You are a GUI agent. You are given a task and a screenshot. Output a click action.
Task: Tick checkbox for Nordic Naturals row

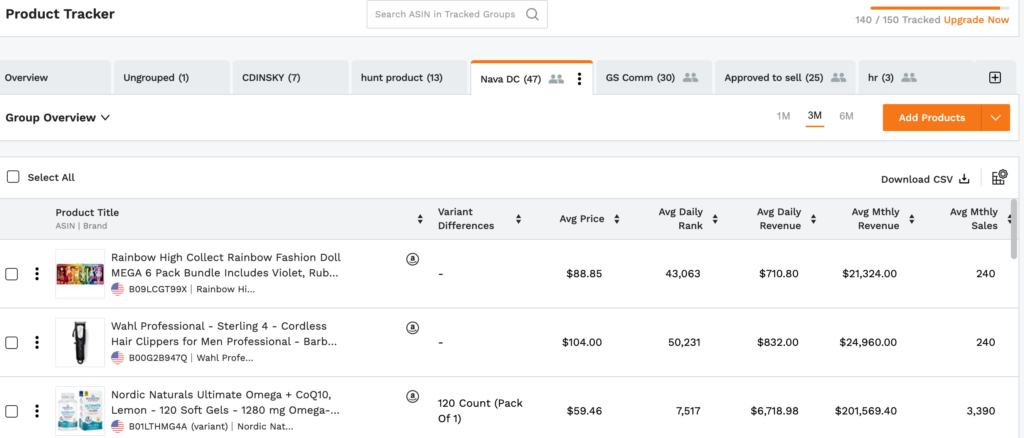12,411
